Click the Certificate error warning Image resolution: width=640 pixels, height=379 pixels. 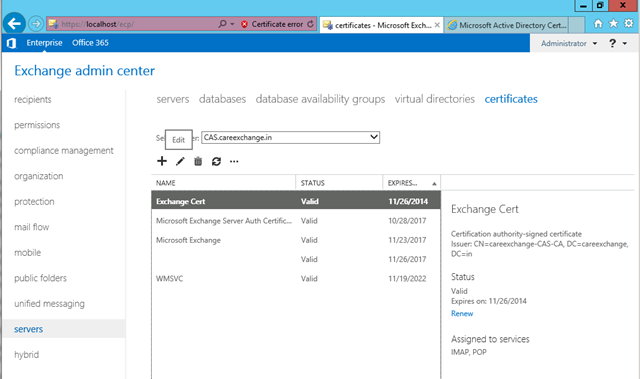coord(272,24)
